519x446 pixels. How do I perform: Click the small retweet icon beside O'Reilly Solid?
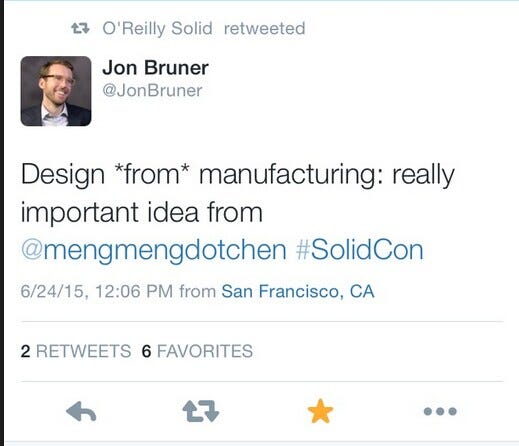(x=80, y=28)
